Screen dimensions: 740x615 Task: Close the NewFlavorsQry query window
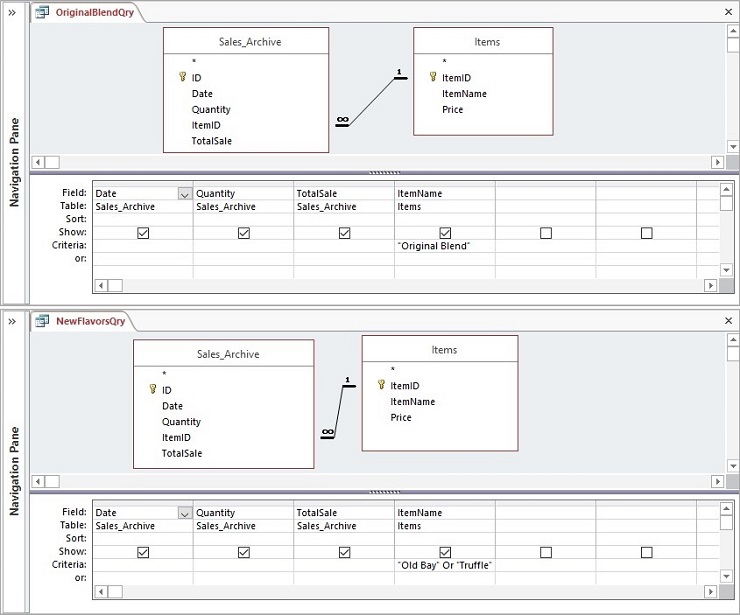[728, 321]
